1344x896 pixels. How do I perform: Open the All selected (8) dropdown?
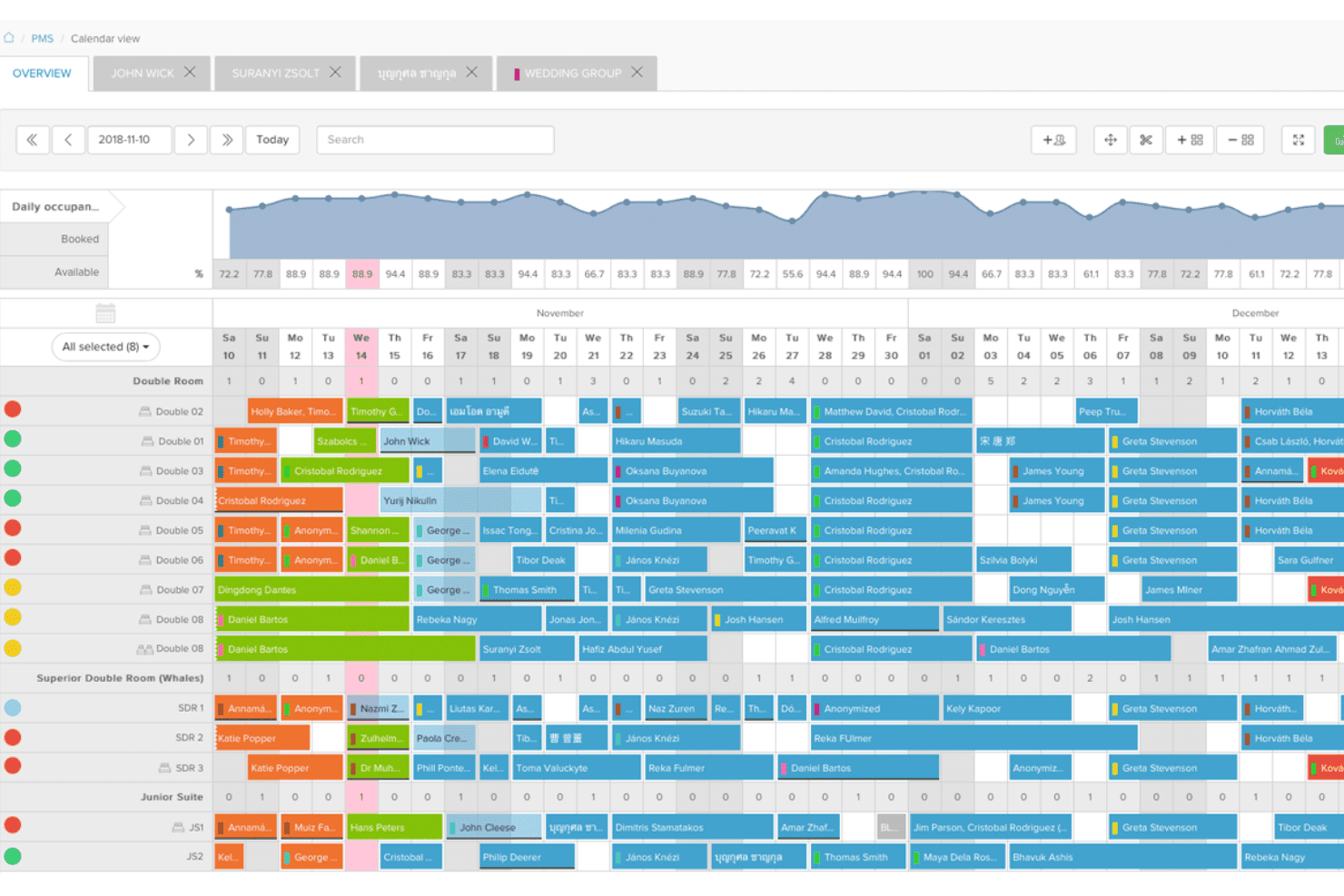pyautogui.click(x=105, y=347)
